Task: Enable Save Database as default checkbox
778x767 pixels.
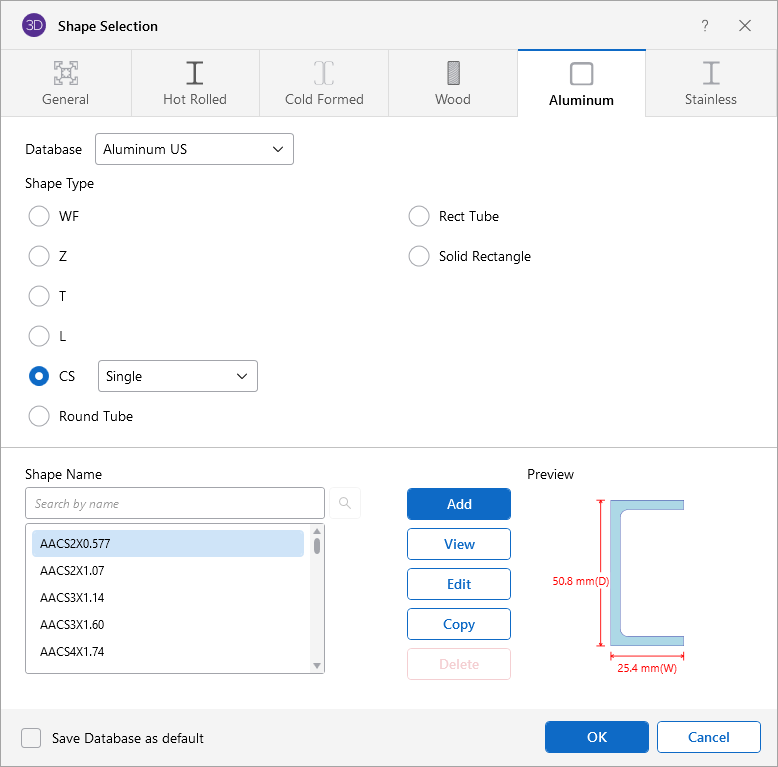Action: (x=33, y=738)
